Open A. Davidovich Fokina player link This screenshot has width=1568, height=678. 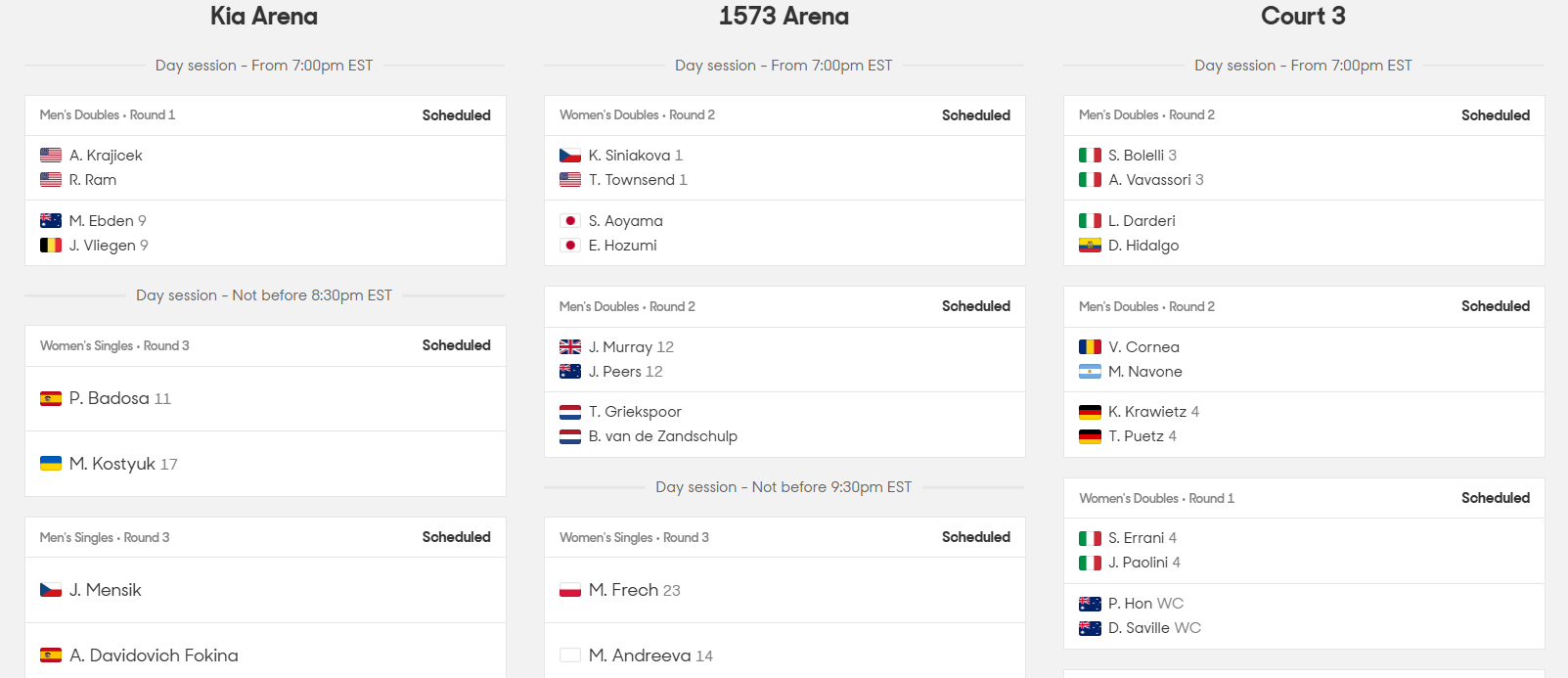154,655
